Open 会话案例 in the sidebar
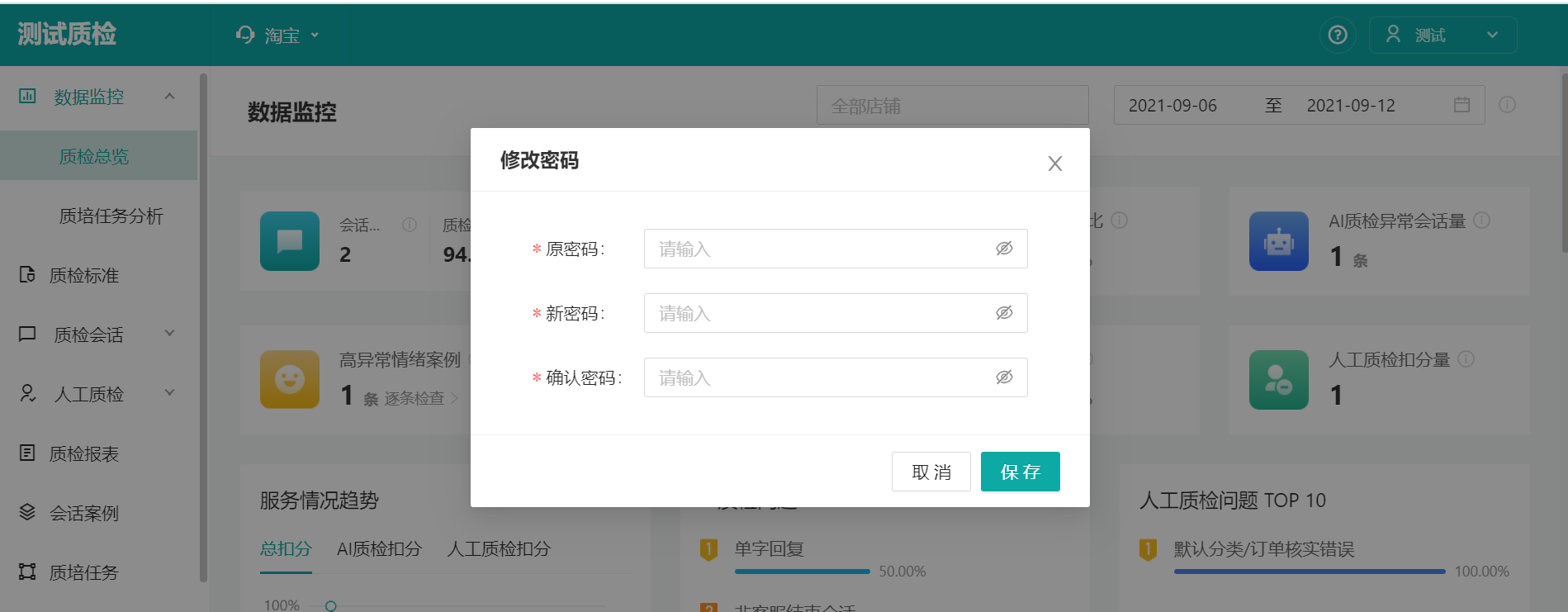 click(x=83, y=513)
